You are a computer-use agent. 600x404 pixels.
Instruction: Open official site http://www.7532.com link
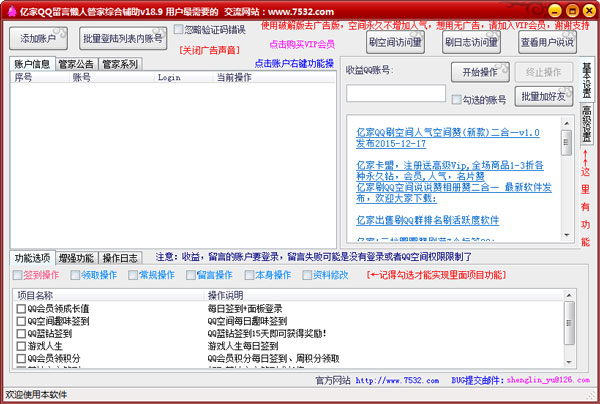397,380
